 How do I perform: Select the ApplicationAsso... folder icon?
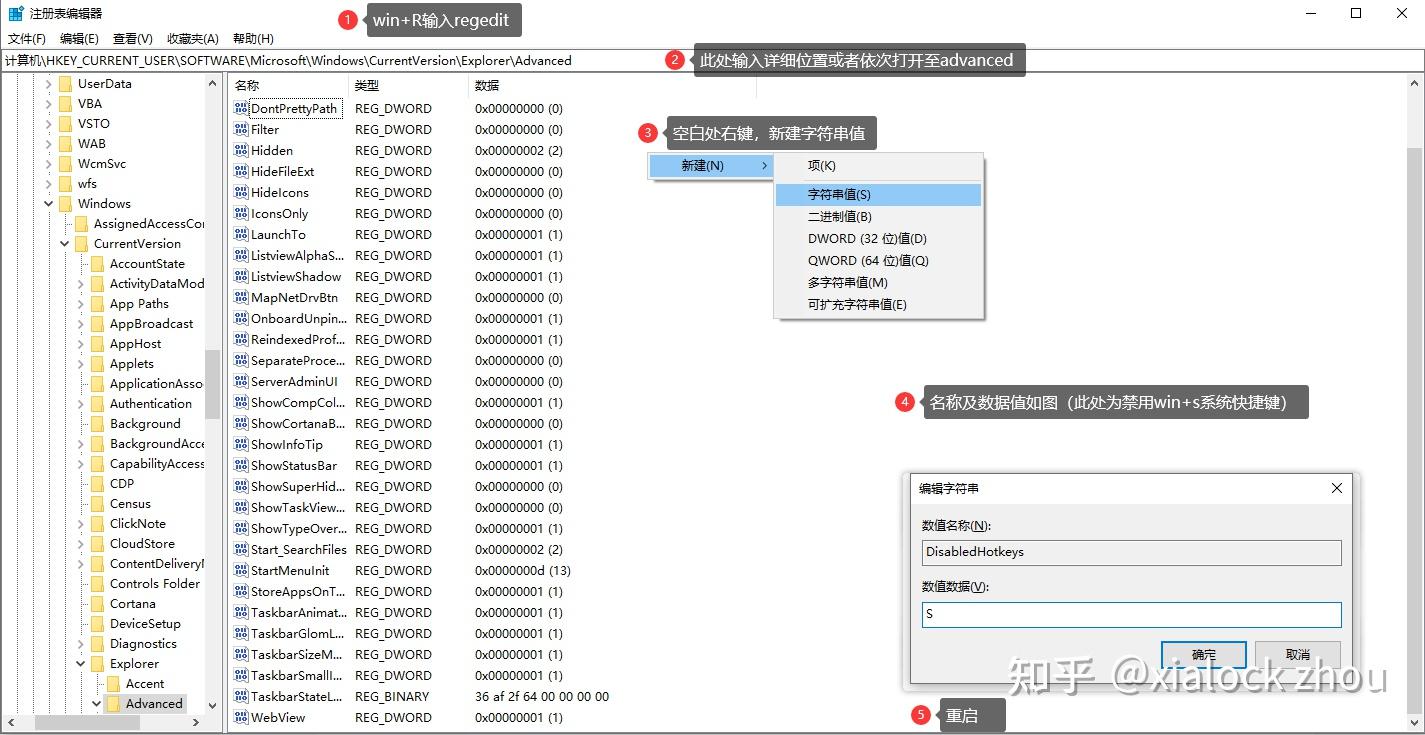tap(97, 384)
